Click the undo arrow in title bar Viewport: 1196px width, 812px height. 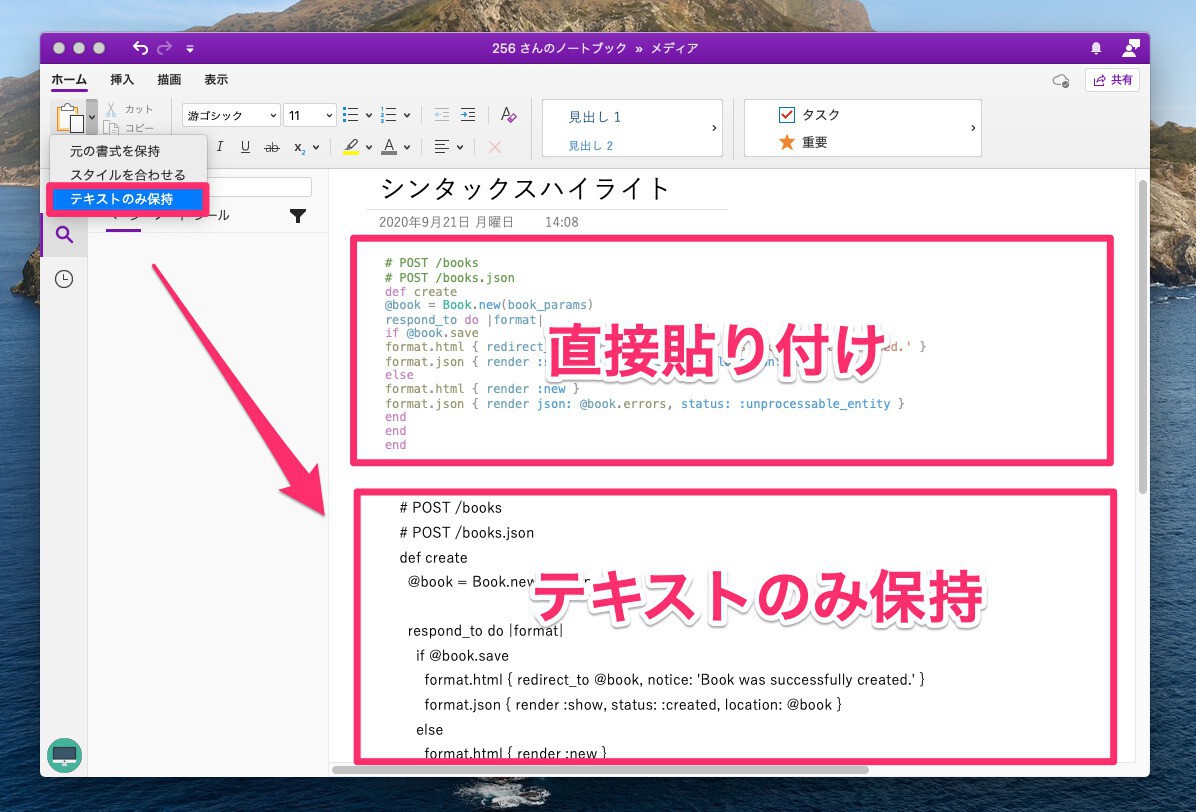140,48
